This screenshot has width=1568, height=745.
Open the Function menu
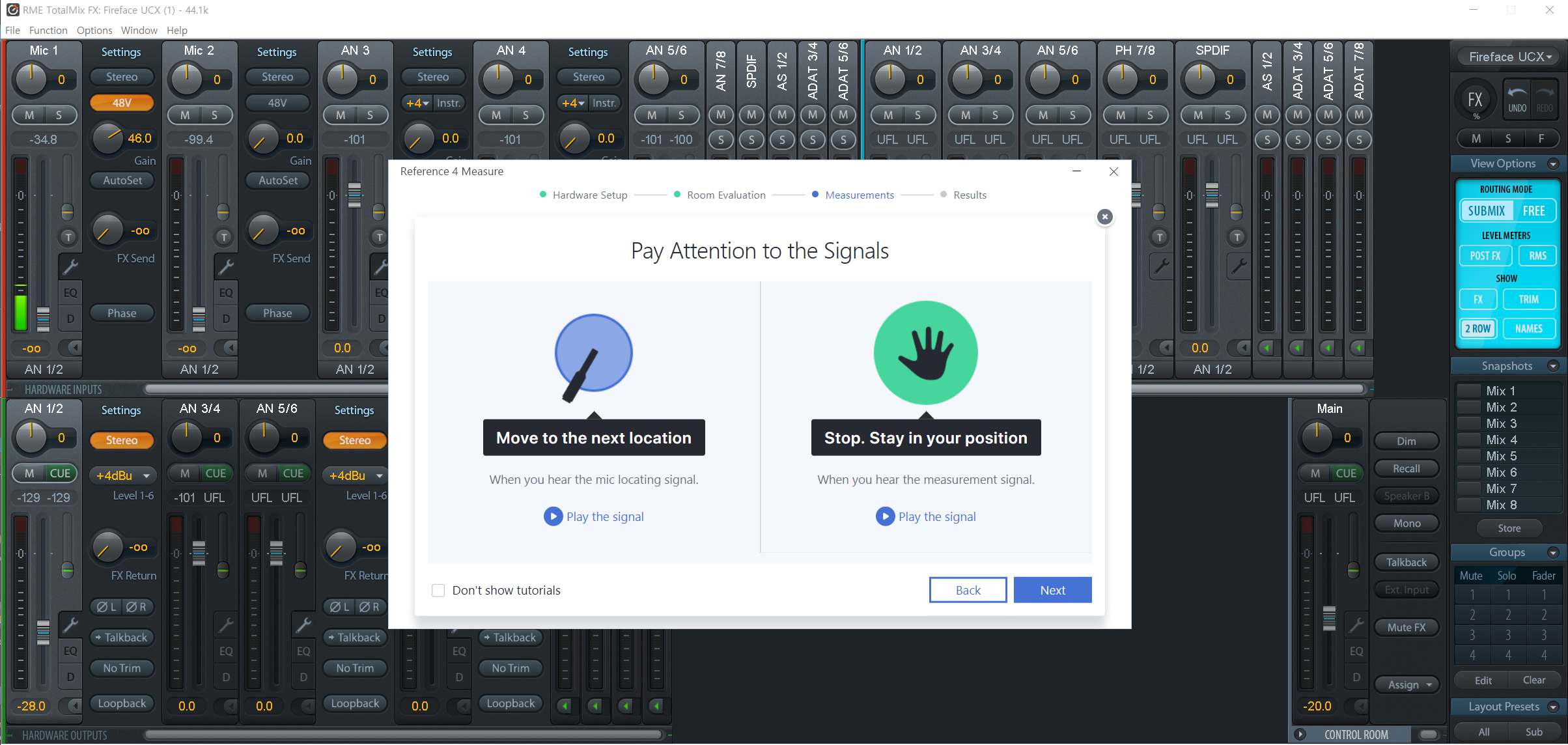point(48,30)
